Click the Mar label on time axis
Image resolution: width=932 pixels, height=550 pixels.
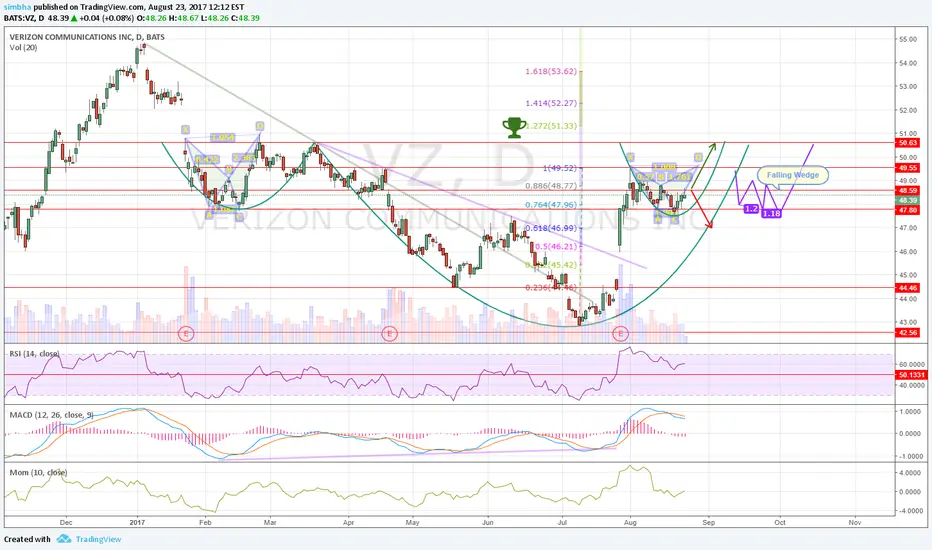click(x=270, y=523)
